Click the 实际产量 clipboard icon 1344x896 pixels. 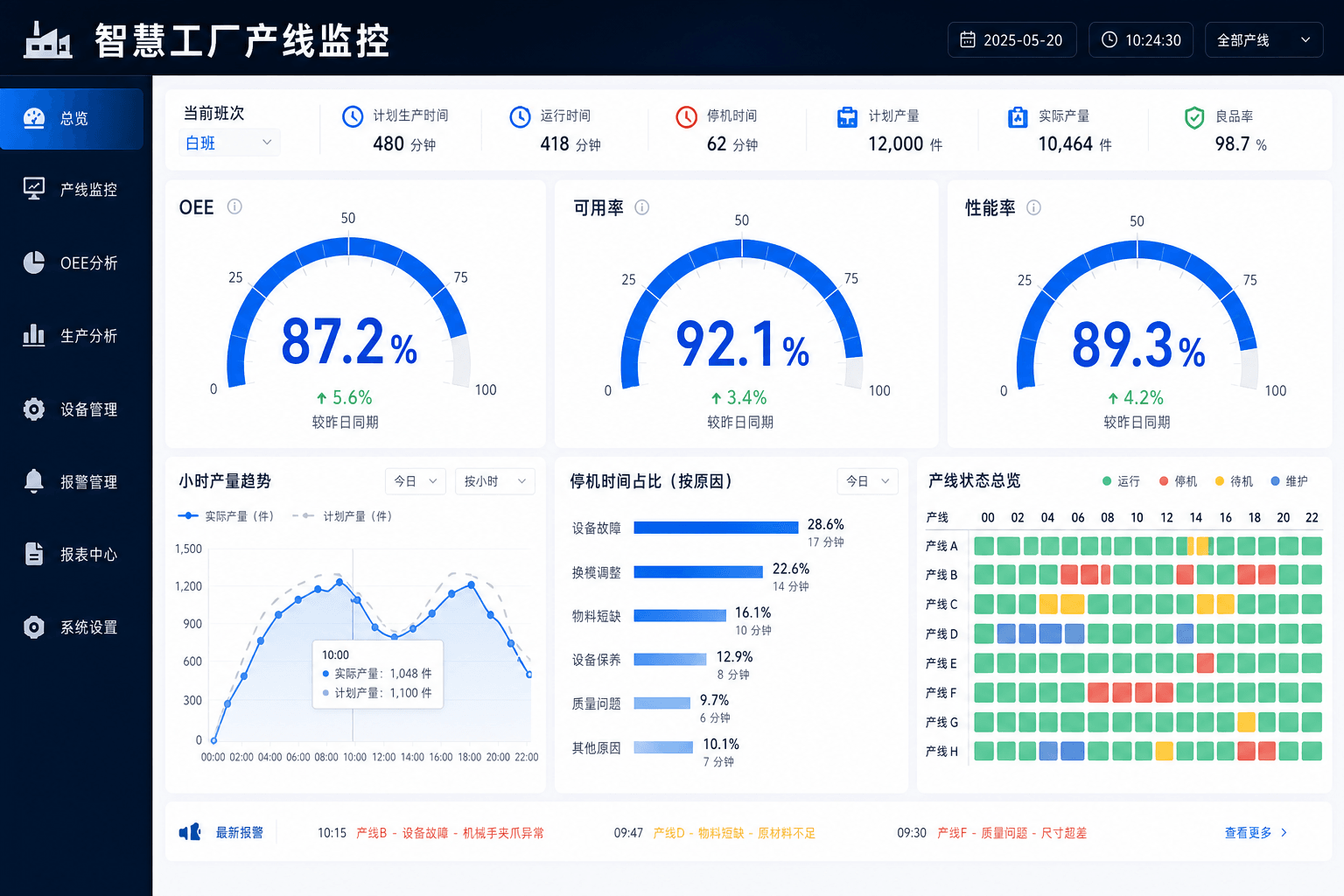coord(1018,116)
